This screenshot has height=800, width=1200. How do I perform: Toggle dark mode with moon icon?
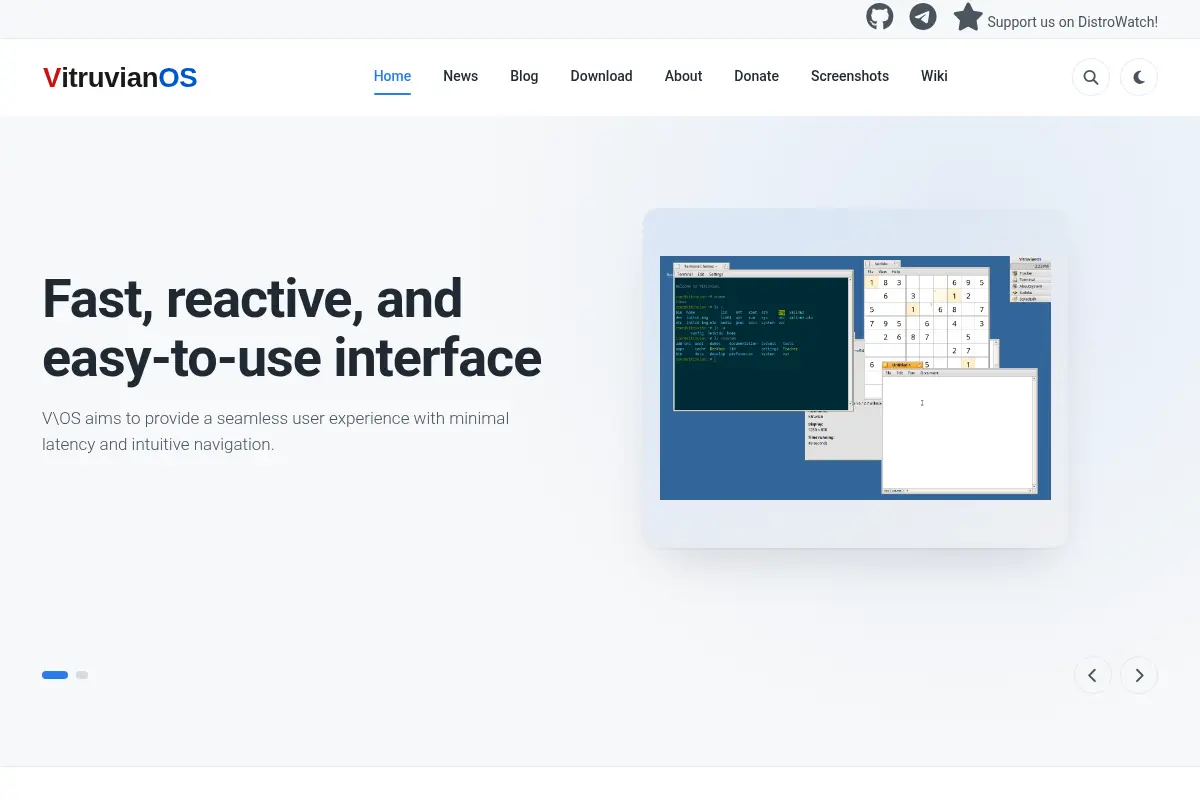pos(1139,77)
